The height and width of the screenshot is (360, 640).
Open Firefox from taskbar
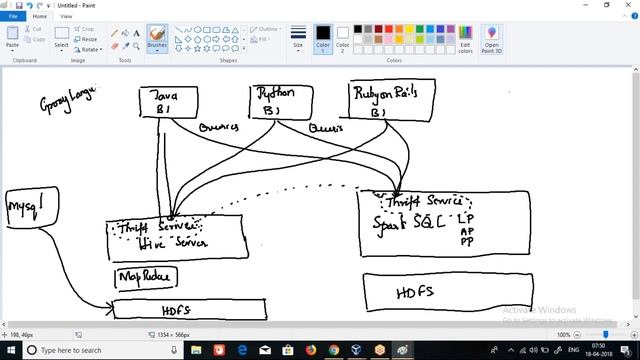tap(311, 350)
